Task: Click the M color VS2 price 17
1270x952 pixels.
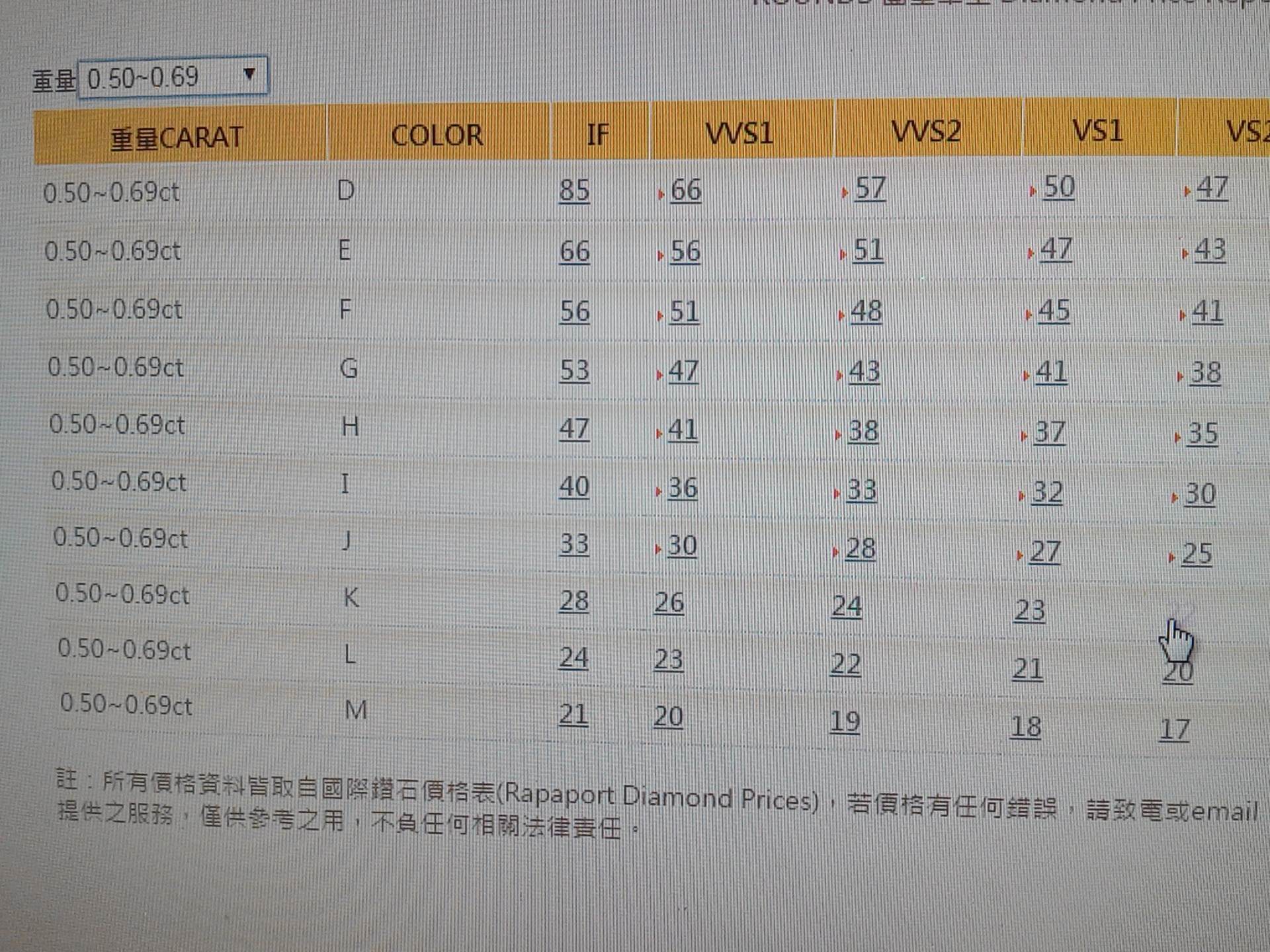Action: [1175, 730]
